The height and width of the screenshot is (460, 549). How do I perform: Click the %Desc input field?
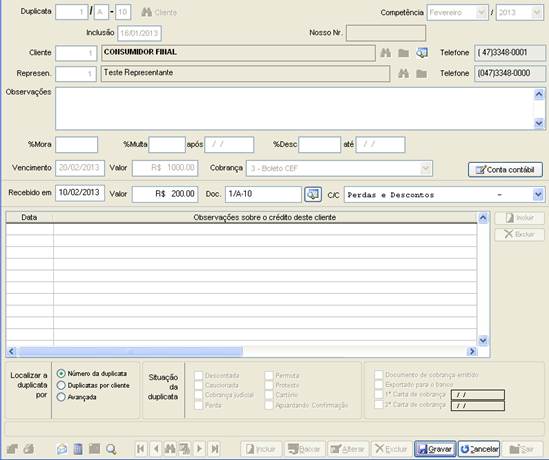(x=319, y=145)
